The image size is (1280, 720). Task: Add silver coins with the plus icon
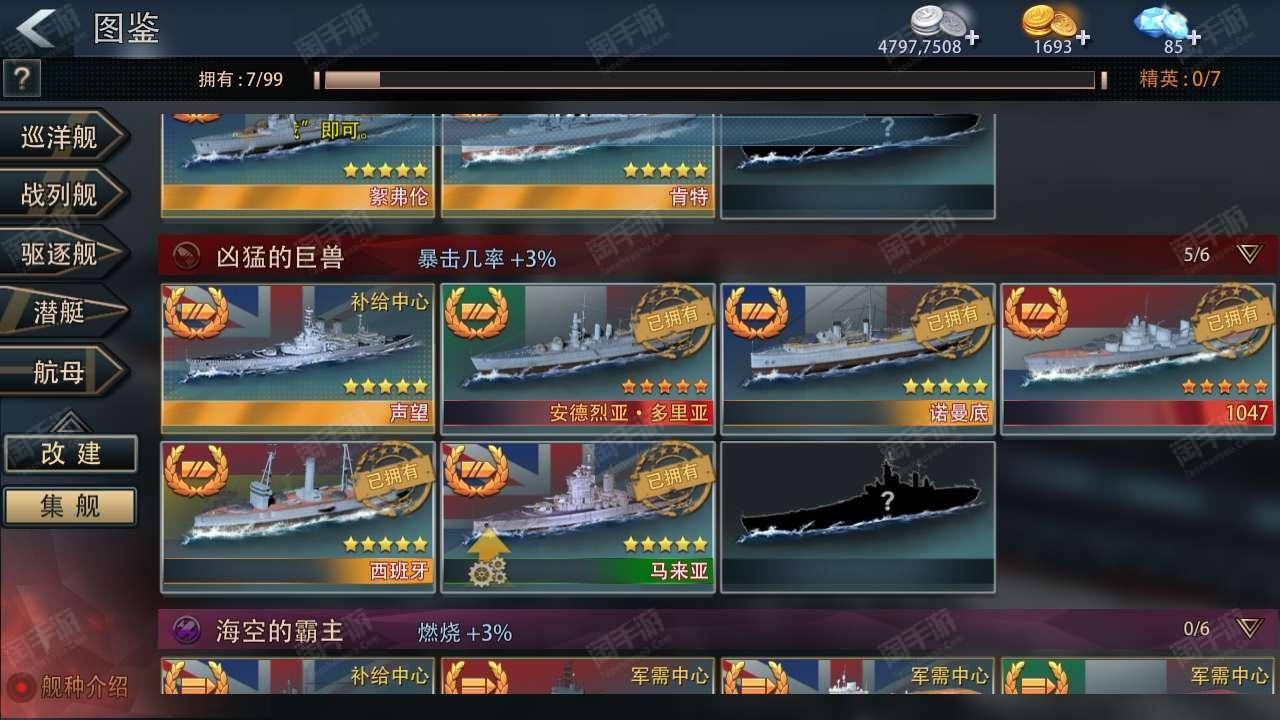(972, 40)
